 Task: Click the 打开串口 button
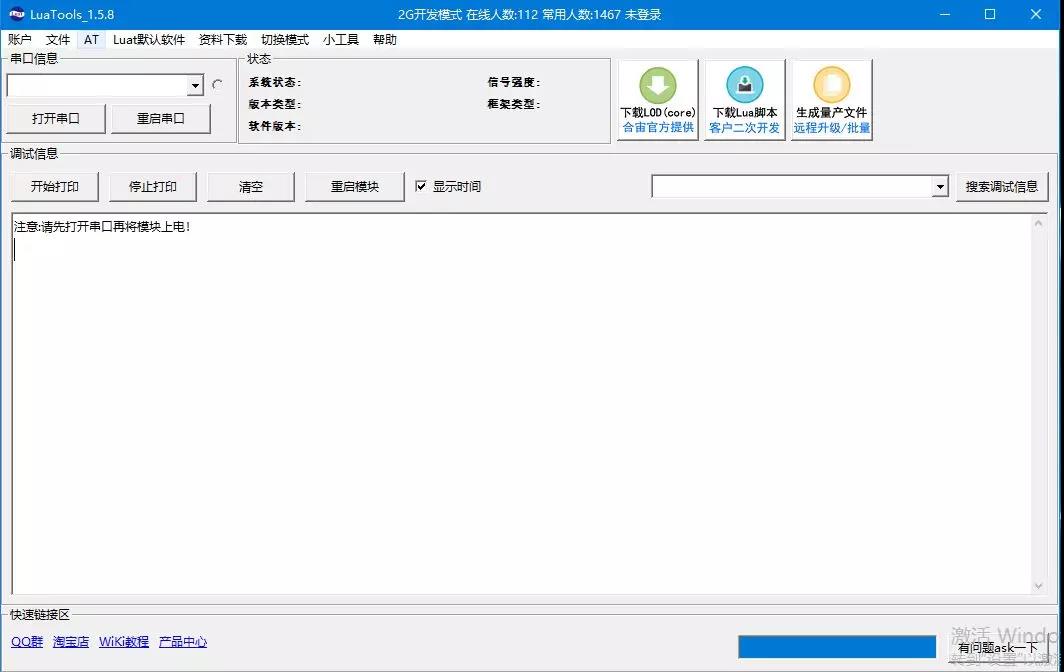(x=56, y=119)
